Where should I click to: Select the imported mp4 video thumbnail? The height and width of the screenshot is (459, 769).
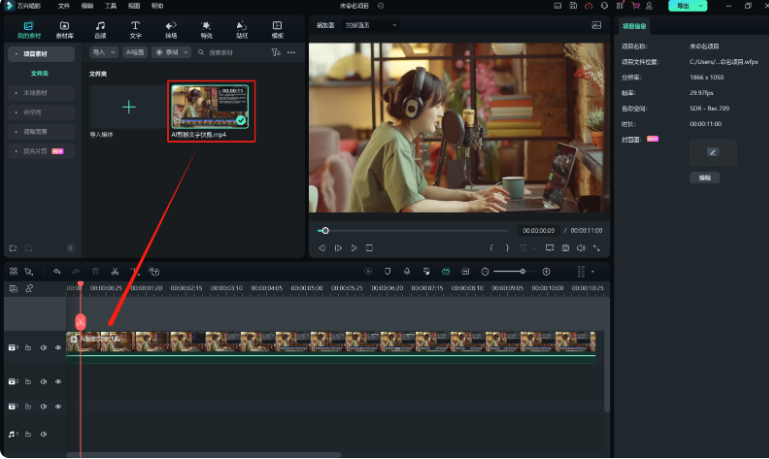click(x=211, y=107)
